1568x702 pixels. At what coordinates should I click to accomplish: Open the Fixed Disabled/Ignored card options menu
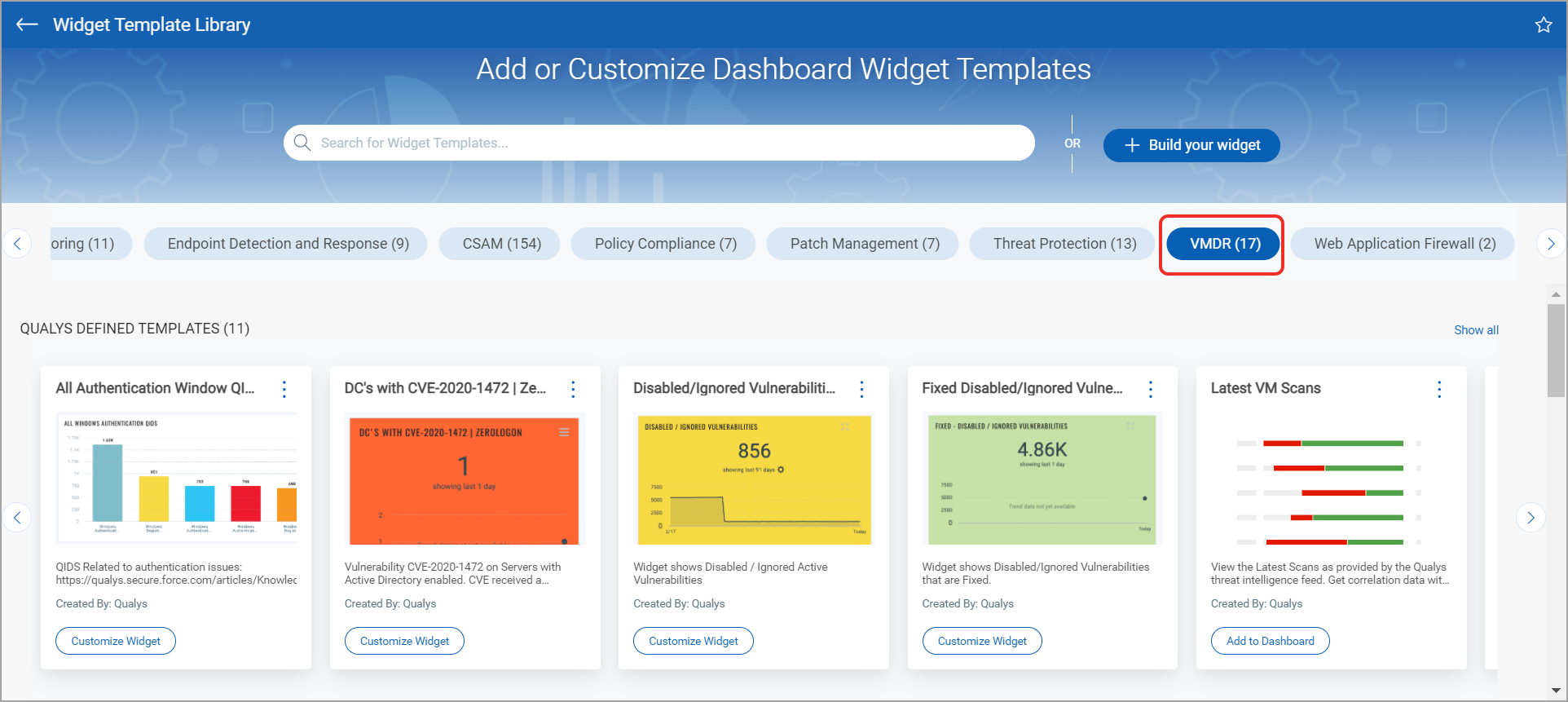point(1151,389)
